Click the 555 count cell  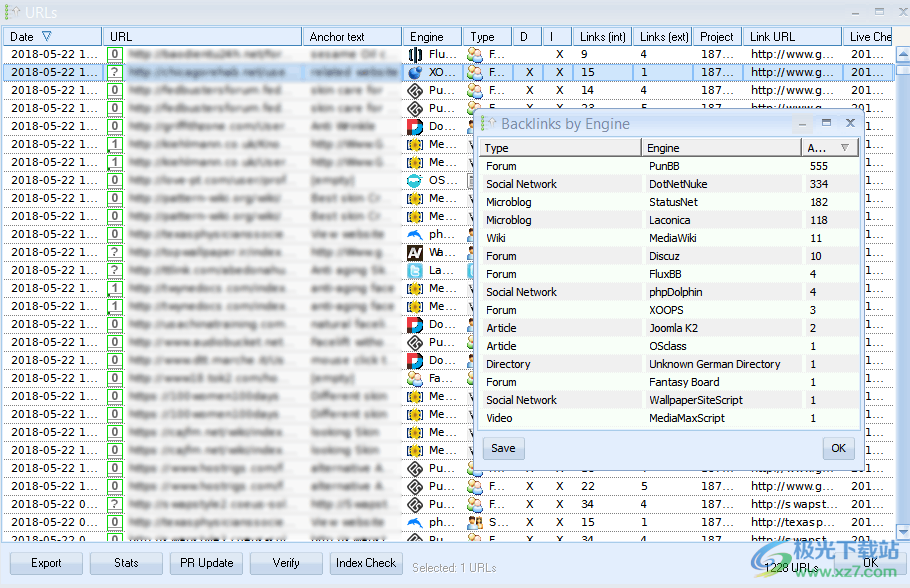[x=819, y=167]
